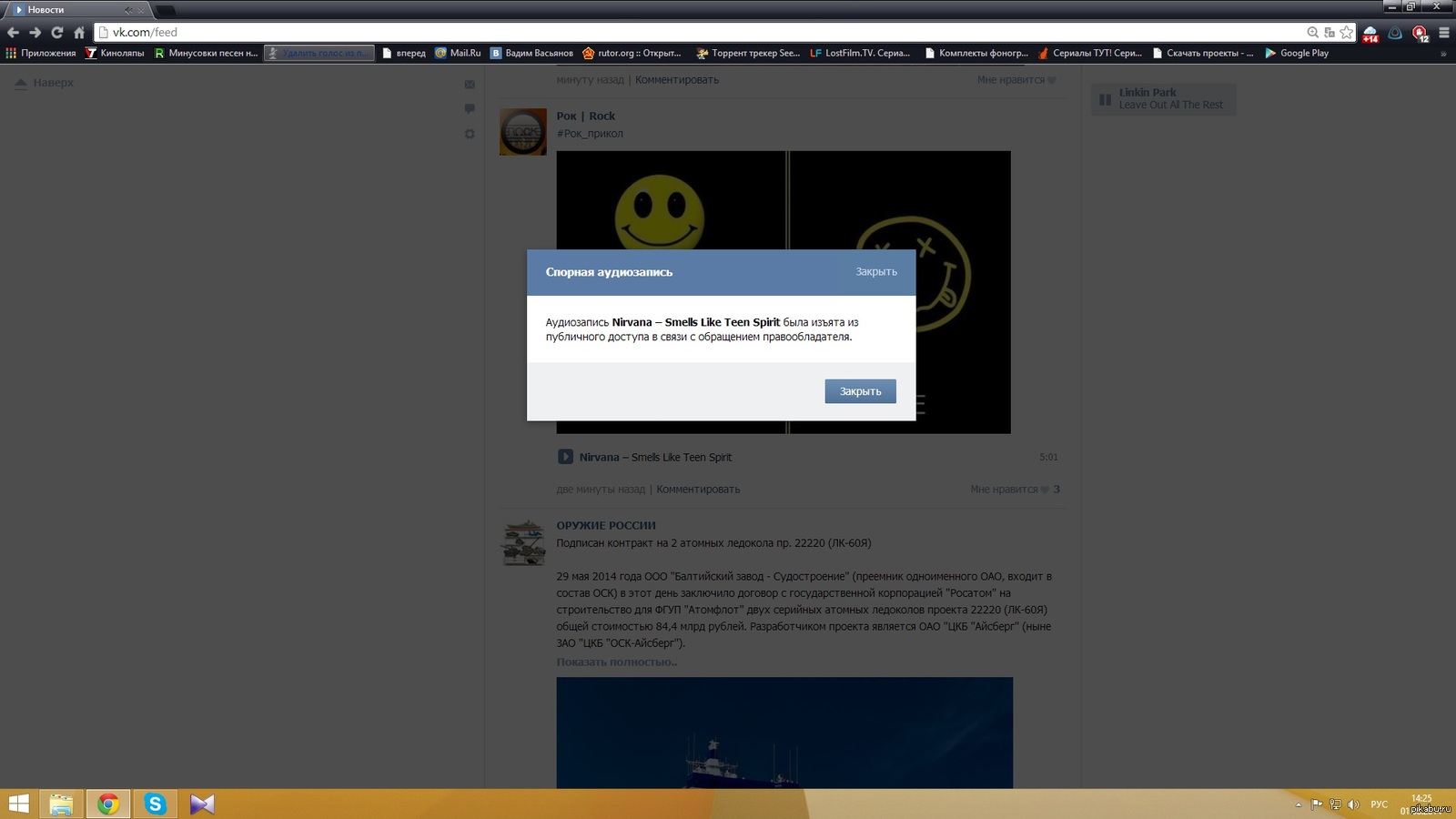
Task: Open the Chrome hamburger menu
Action: pyautogui.click(x=1443, y=33)
